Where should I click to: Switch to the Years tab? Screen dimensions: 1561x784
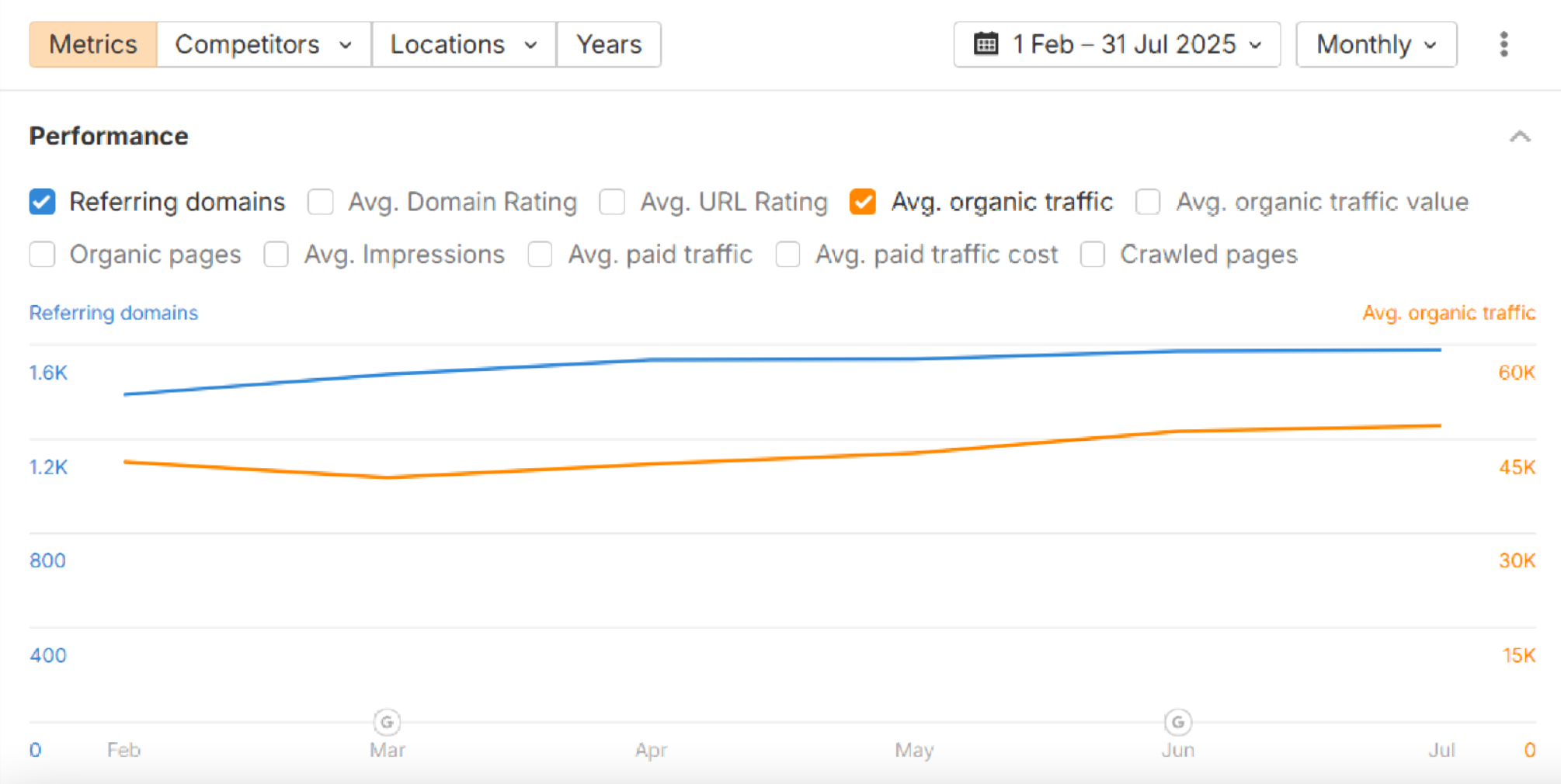(609, 44)
